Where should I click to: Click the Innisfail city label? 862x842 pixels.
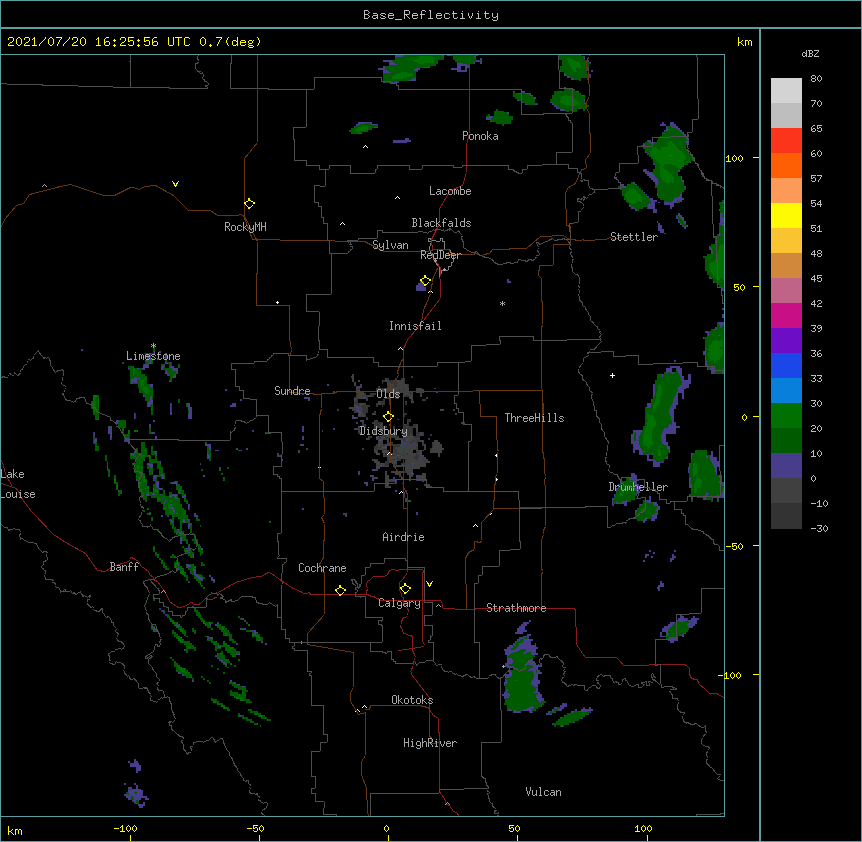[x=415, y=326]
